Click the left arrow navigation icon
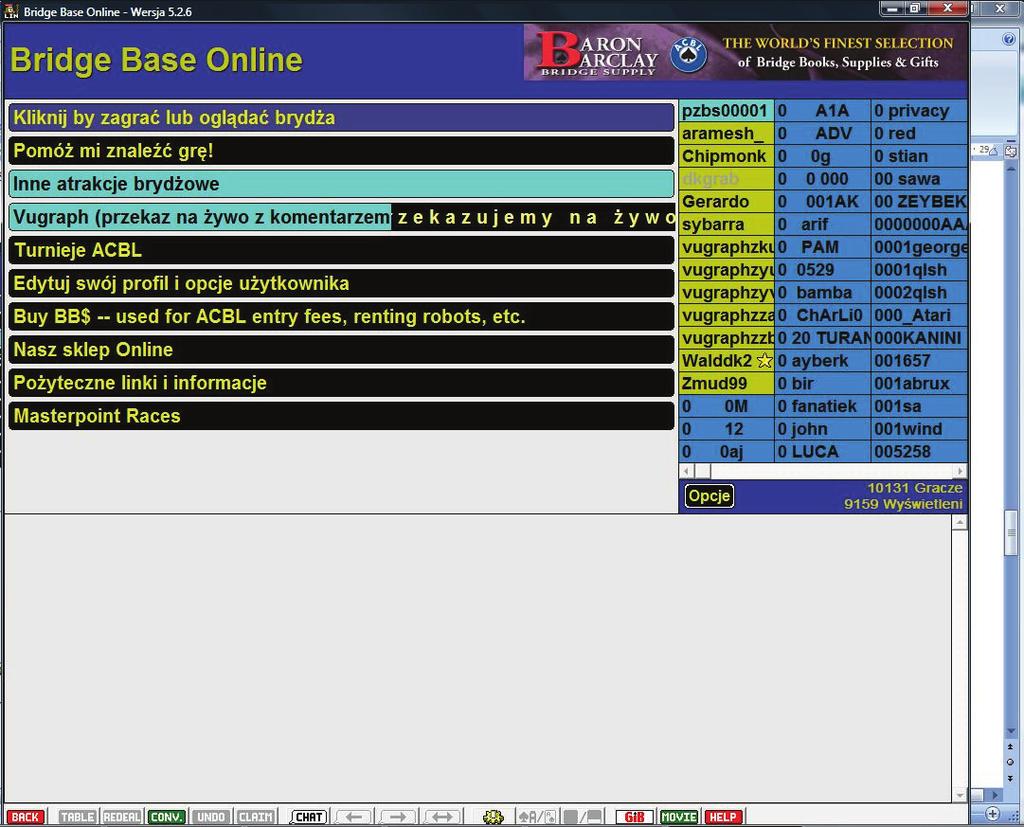The height and width of the screenshot is (827, 1024). click(x=353, y=817)
